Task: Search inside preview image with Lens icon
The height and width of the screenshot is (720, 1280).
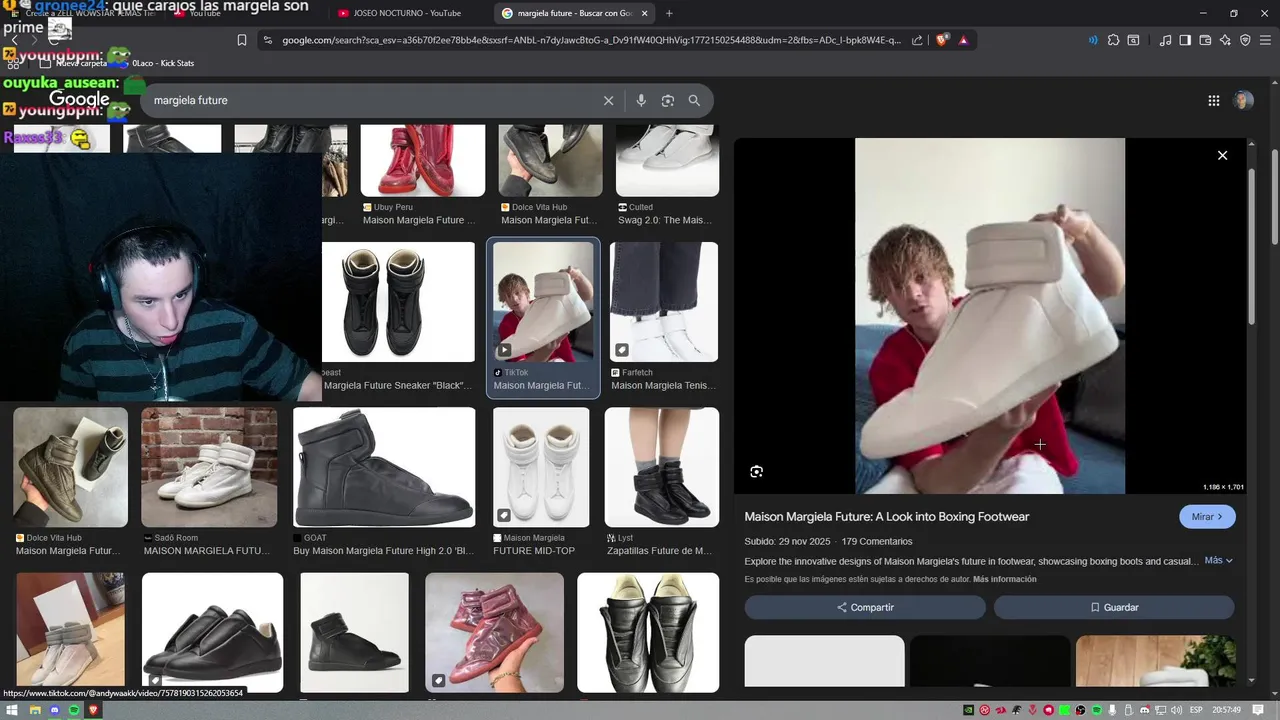Action: point(757,472)
